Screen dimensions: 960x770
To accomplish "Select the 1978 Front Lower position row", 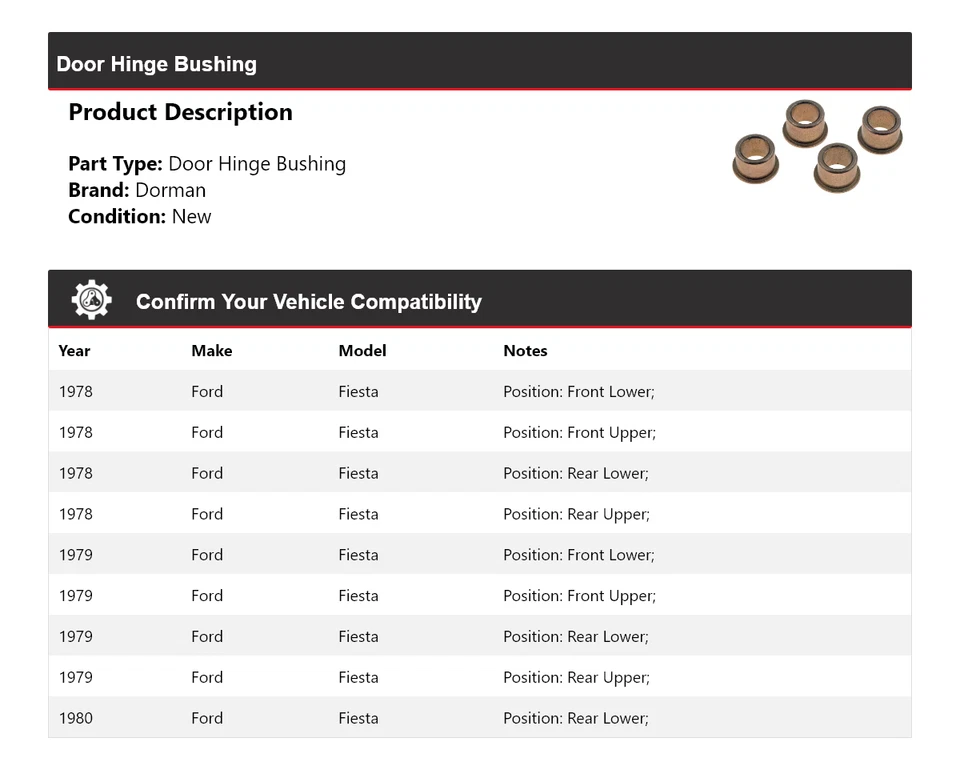I will click(479, 391).
